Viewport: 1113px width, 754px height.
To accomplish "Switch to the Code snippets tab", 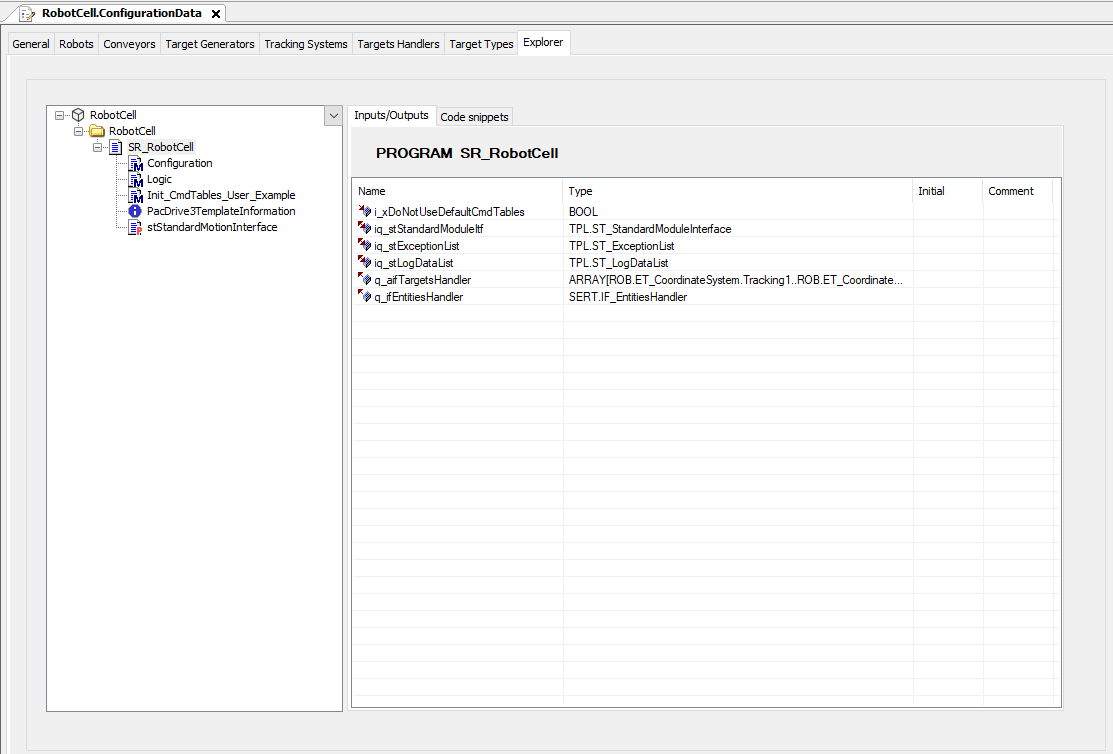I will click(x=474, y=117).
